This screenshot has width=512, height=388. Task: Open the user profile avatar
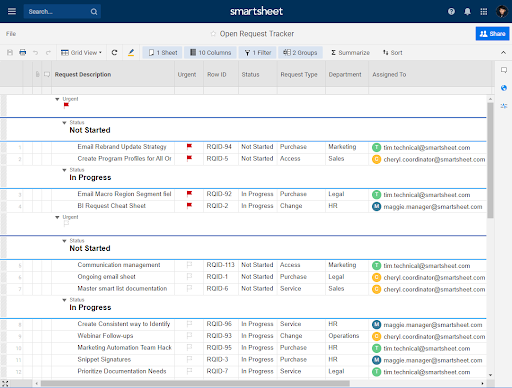point(502,12)
